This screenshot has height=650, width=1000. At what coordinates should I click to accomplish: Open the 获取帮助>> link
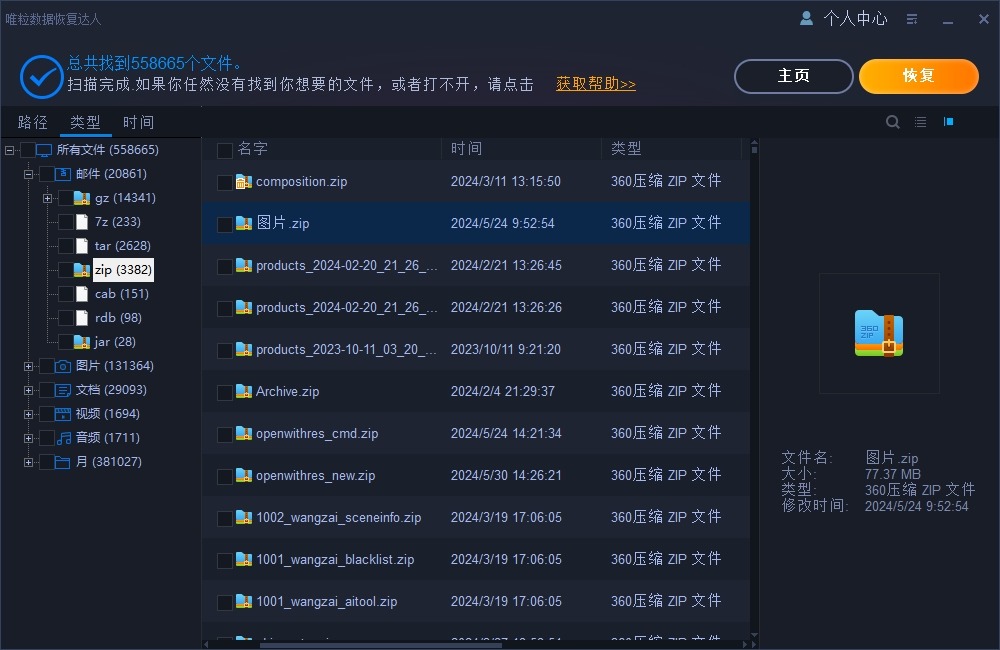coord(595,83)
